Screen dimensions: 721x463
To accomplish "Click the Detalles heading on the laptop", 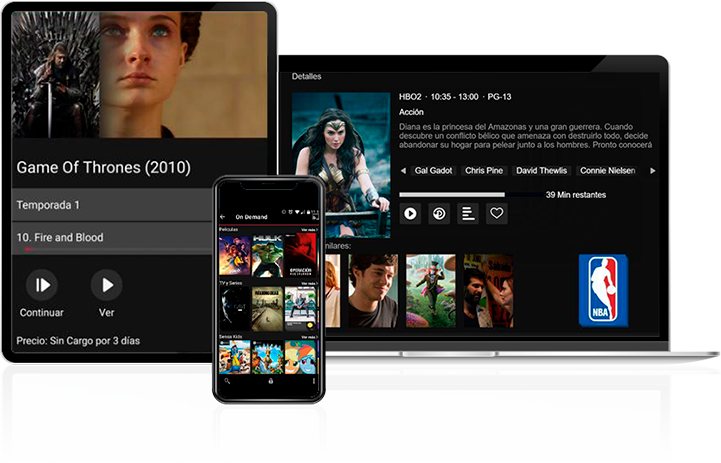I will [306, 76].
